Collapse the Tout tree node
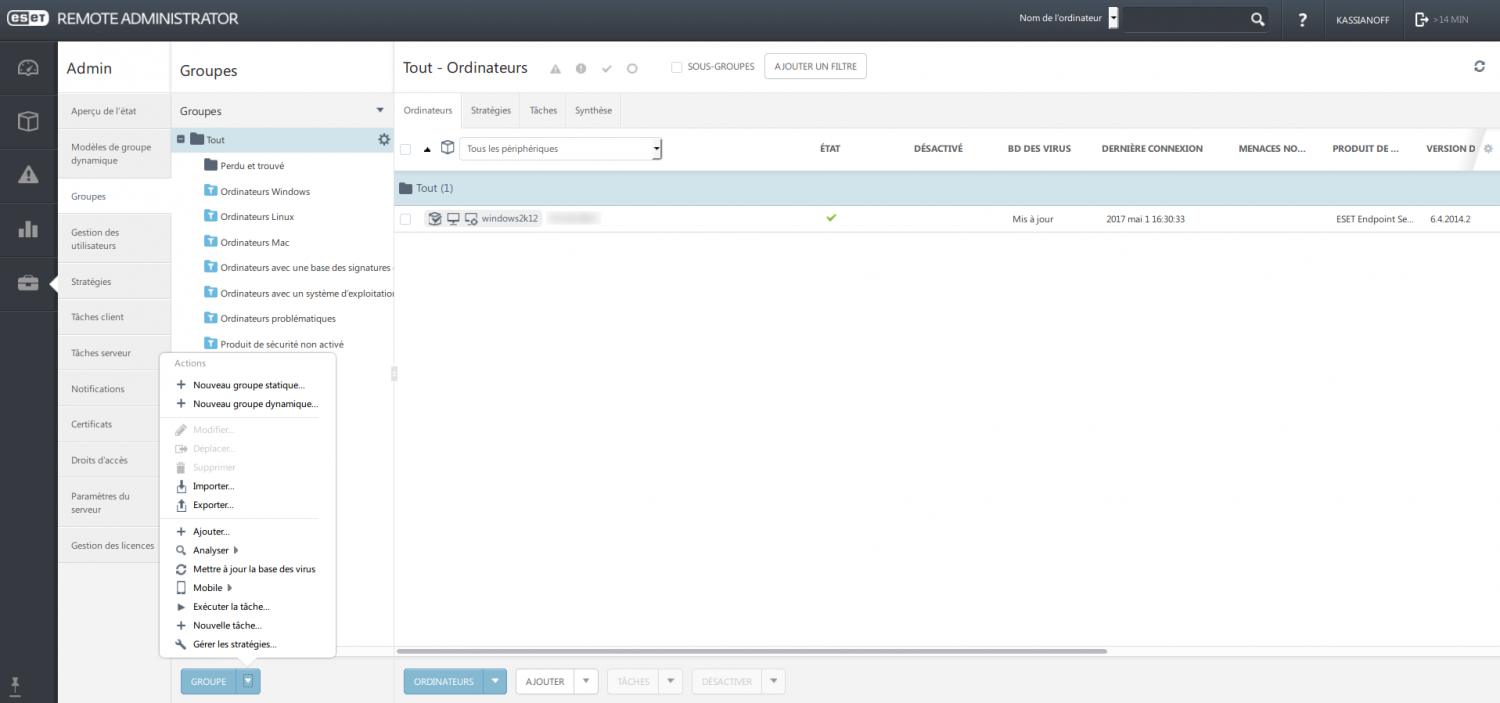The width and height of the screenshot is (1500, 703). tap(181, 140)
